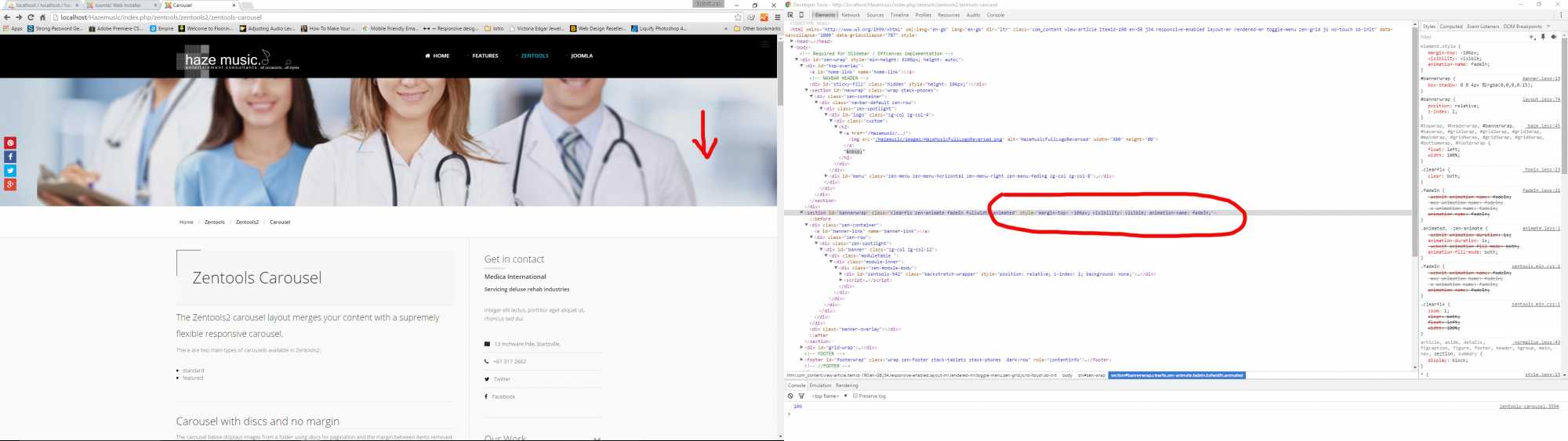Collapse the section#bannerwrap node
The image size is (1568, 441).
(802, 213)
